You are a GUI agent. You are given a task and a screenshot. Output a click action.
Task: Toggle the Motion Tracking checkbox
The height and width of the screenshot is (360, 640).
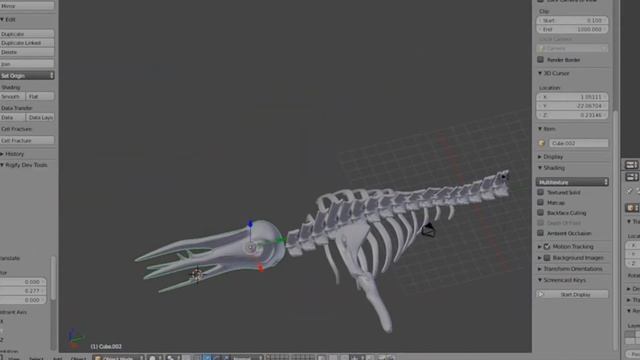pyautogui.click(x=547, y=247)
